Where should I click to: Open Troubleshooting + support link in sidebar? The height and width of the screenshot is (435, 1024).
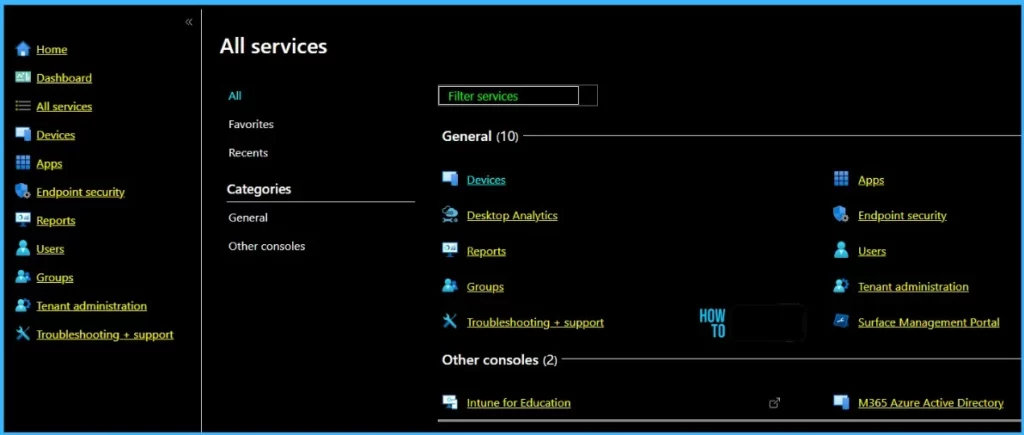click(105, 334)
